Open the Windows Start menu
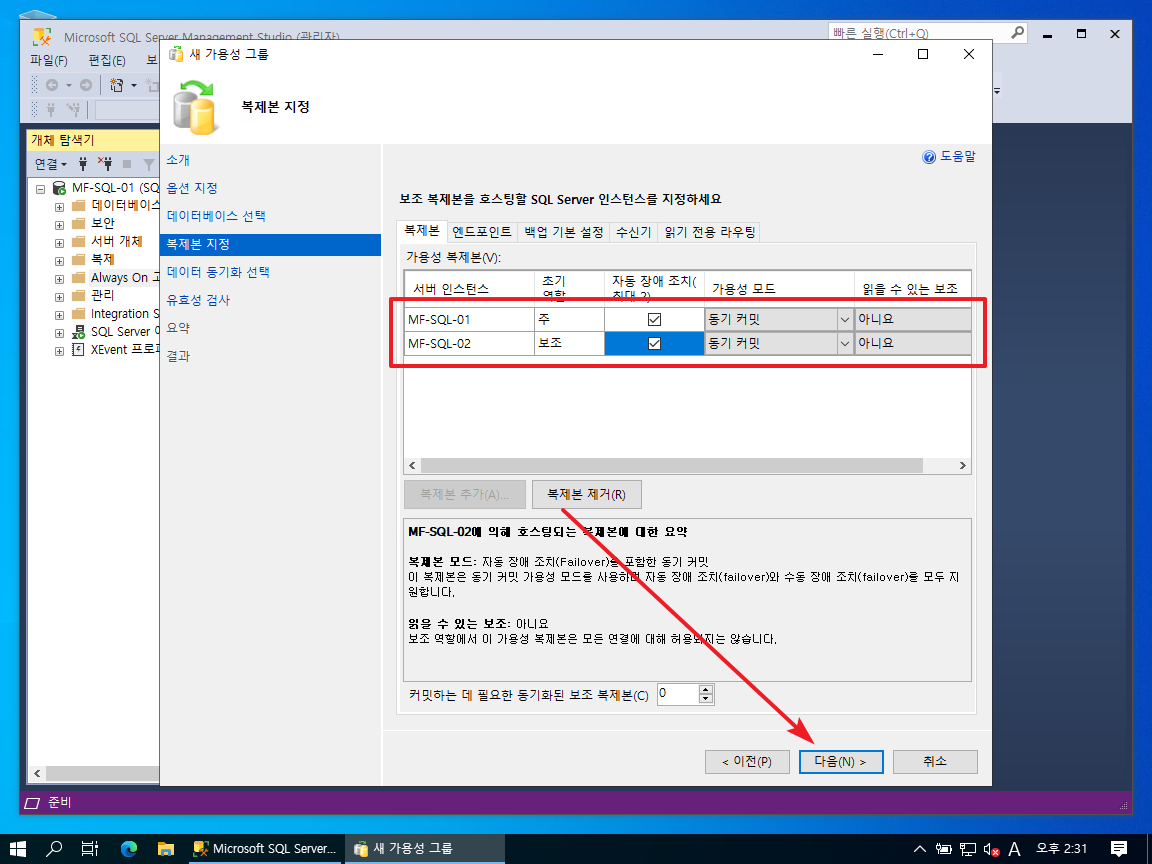This screenshot has width=1152, height=864. pos(18,849)
